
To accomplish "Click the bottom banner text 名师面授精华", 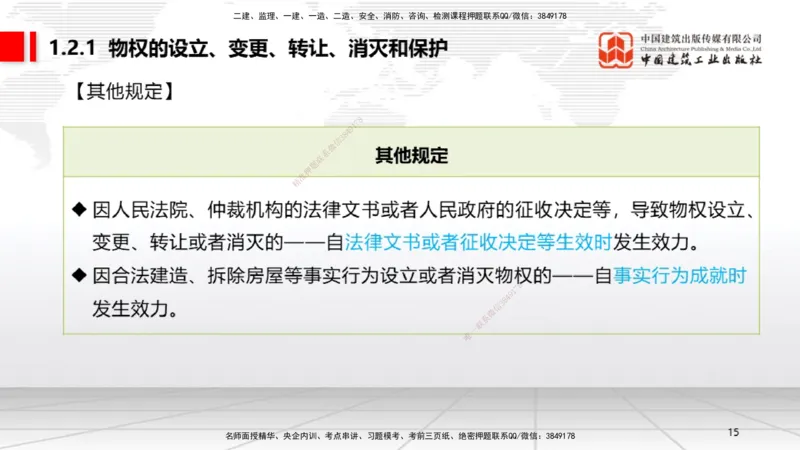I will click(400, 436).
